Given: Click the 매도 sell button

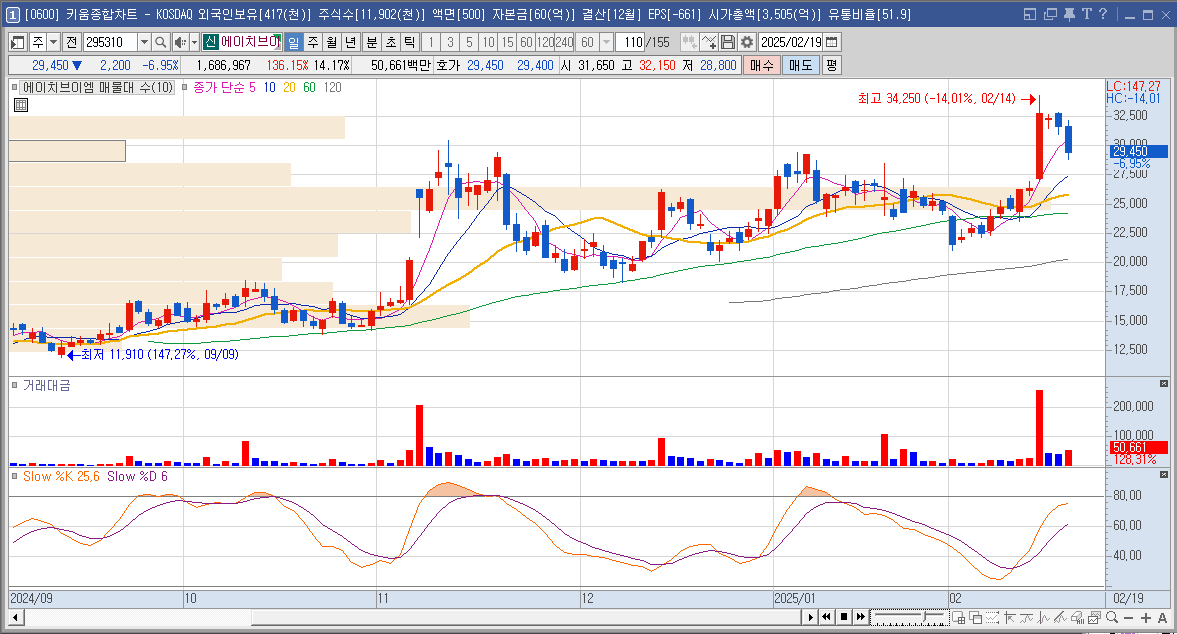Looking at the screenshot, I should coord(800,65).
